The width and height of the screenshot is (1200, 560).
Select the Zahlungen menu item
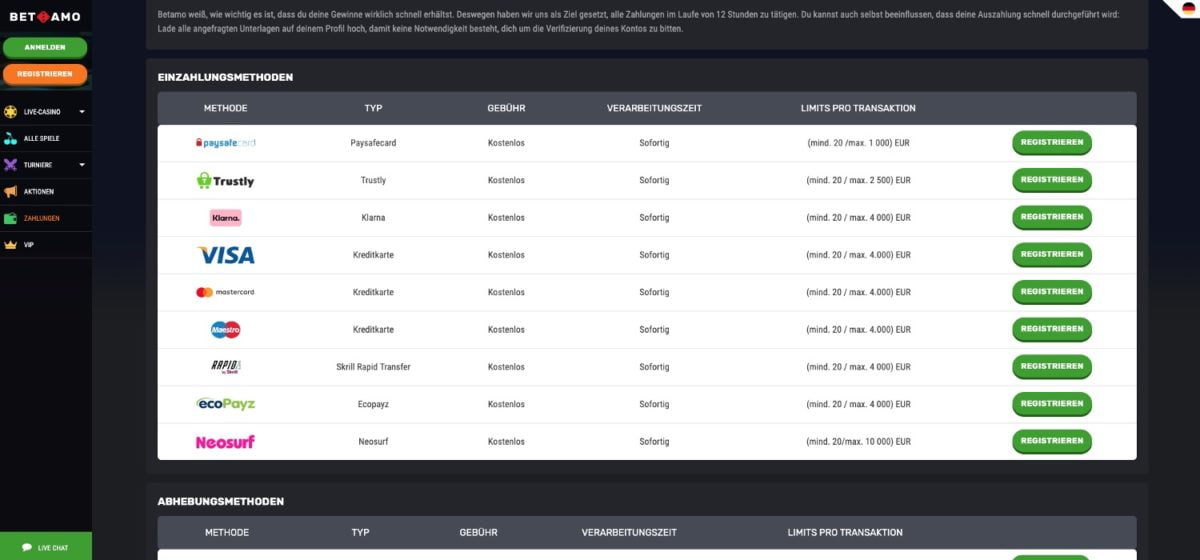pos(46,218)
